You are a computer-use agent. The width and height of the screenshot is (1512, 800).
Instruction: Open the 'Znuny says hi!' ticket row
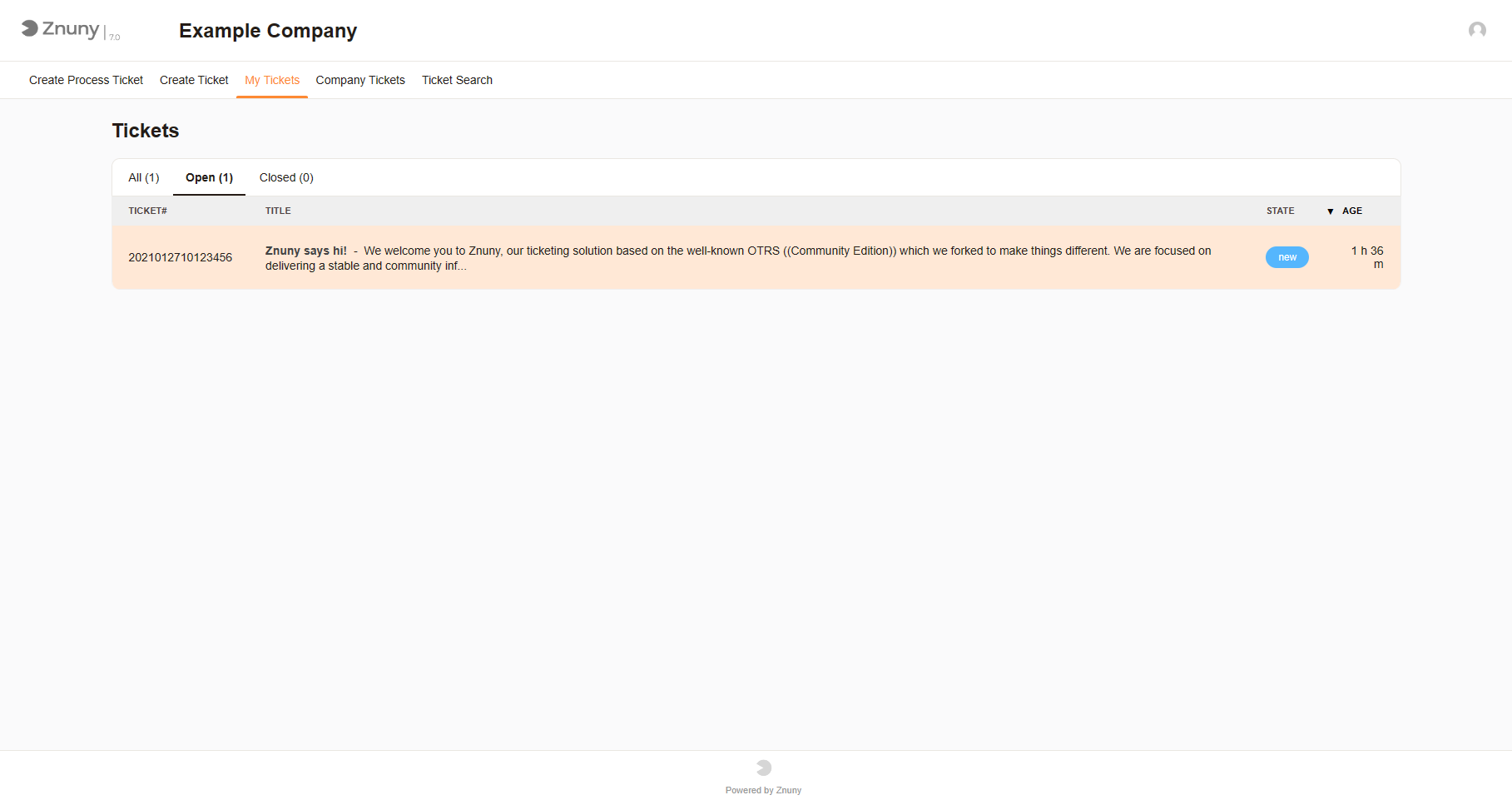click(x=306, y=251)
